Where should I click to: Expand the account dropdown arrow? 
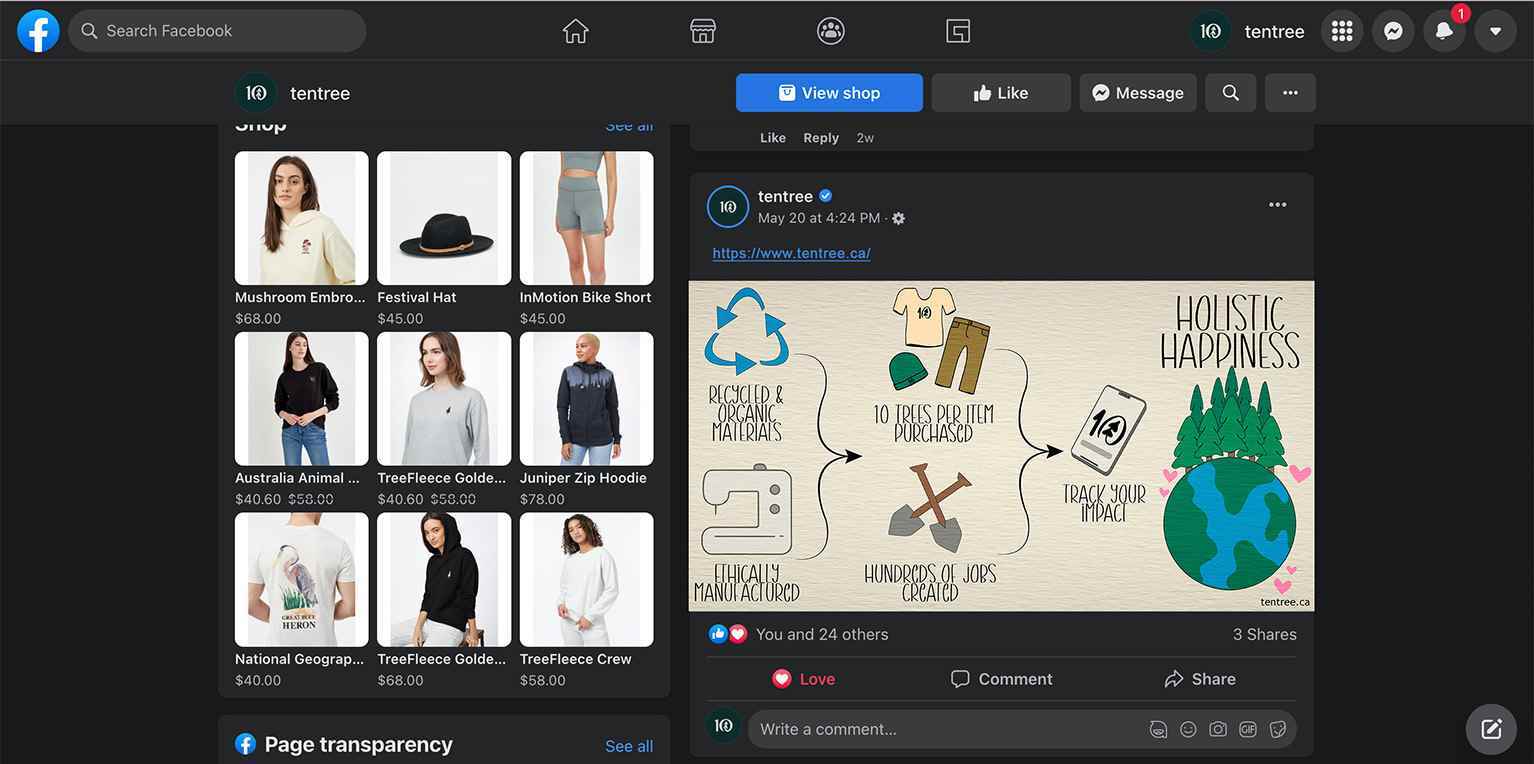click(x=1495, y=31)
